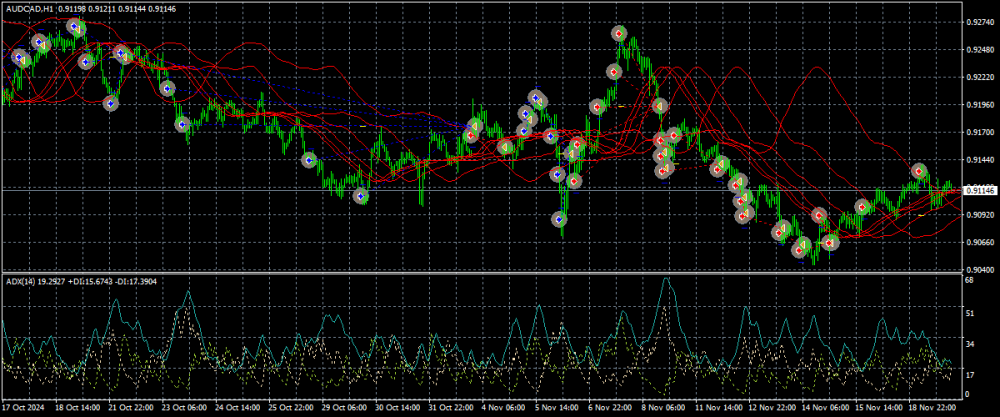Click the red marker just below the highest peak marker
The height and width of the screenshot is (417, 1000).
(613, 72)
